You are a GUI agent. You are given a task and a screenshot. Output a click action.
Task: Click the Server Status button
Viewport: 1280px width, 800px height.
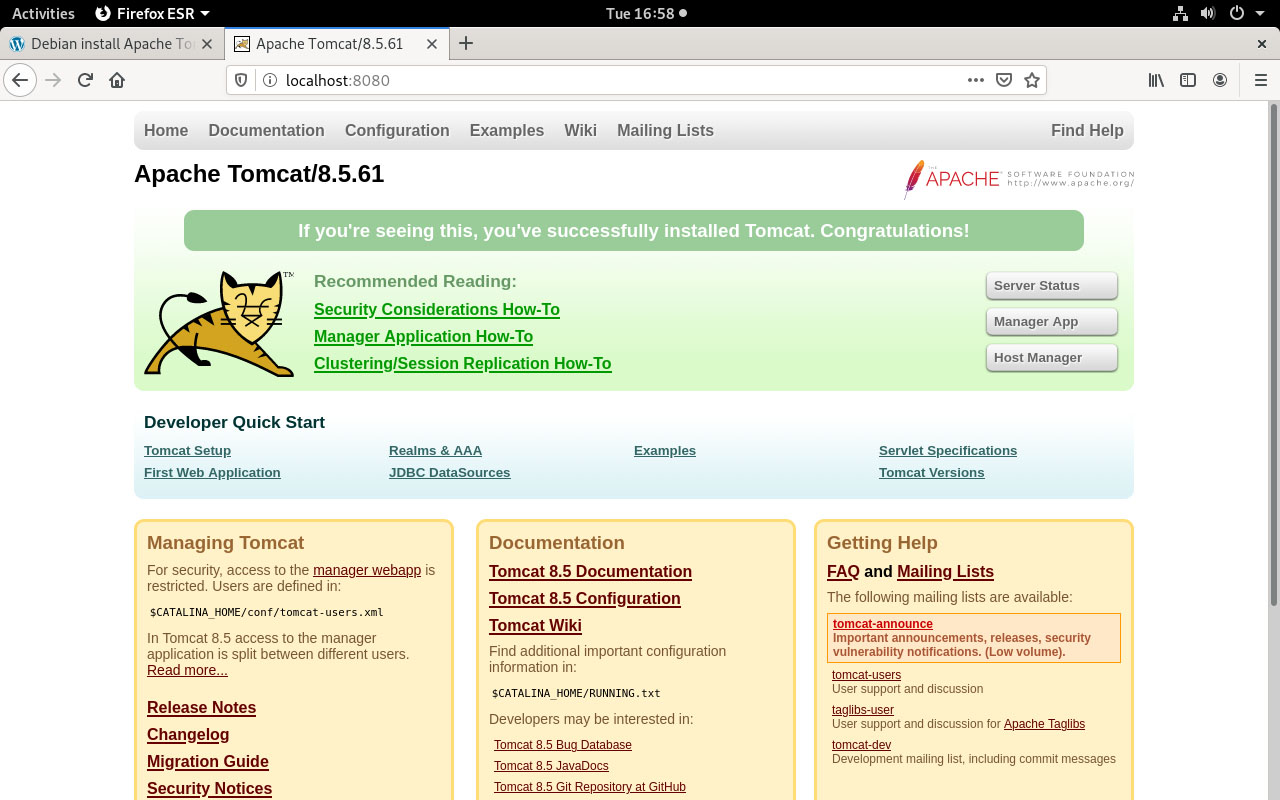[1051, 285]
